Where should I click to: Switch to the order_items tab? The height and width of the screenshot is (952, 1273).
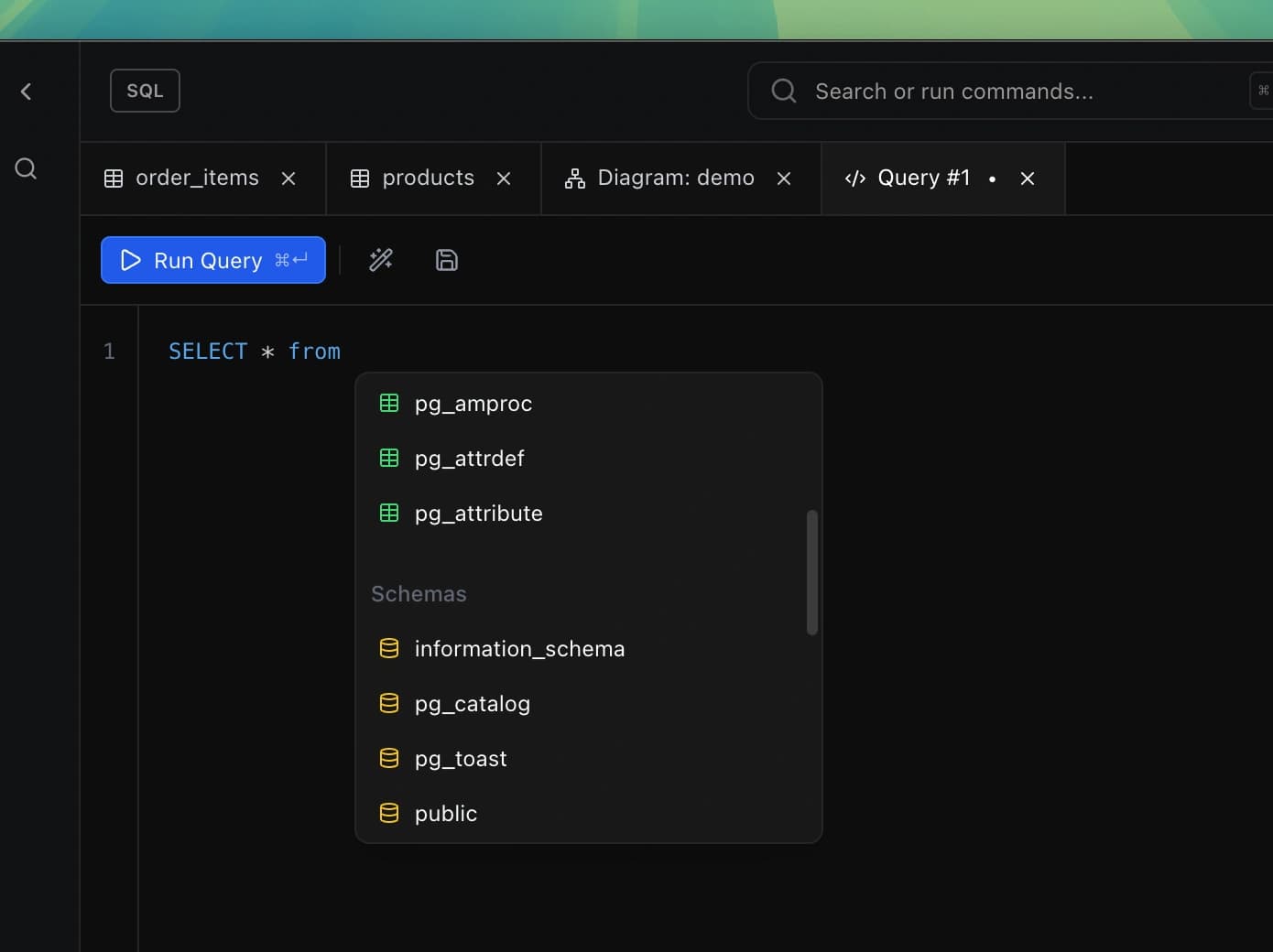pos(195,178)
